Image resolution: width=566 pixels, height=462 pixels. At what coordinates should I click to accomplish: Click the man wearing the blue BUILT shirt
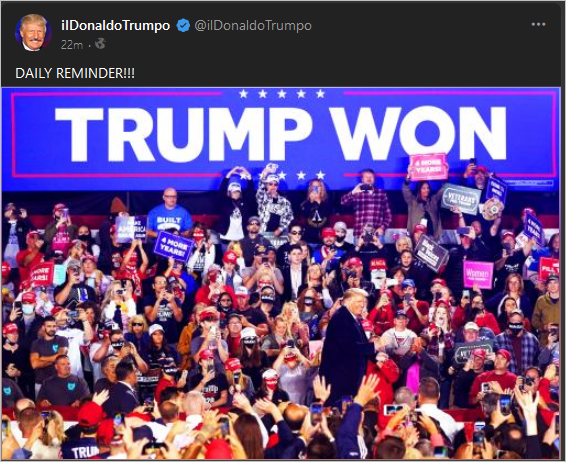[x=169, y=212]
